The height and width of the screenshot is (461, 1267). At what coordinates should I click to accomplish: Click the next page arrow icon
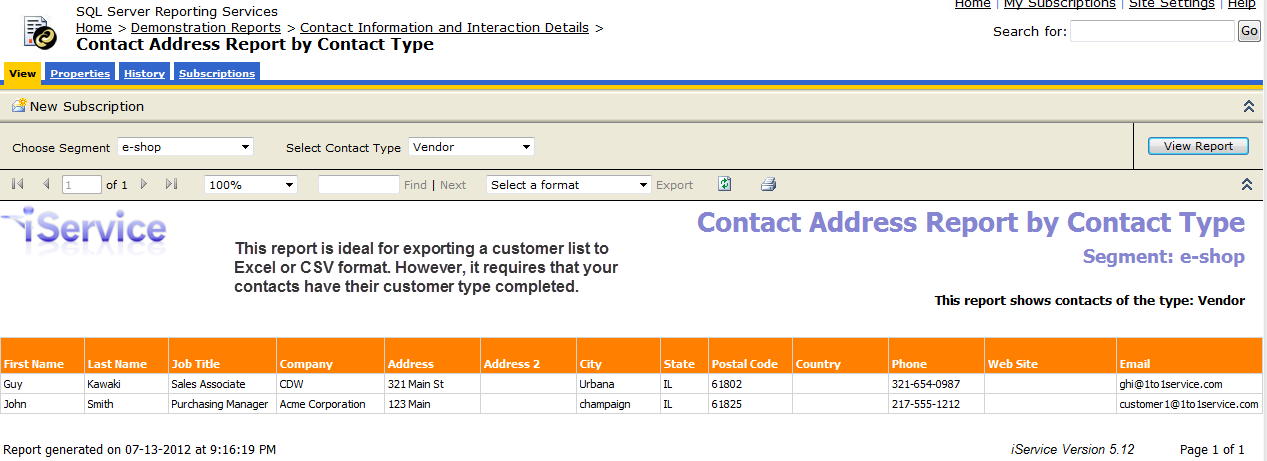click(144, 184)
